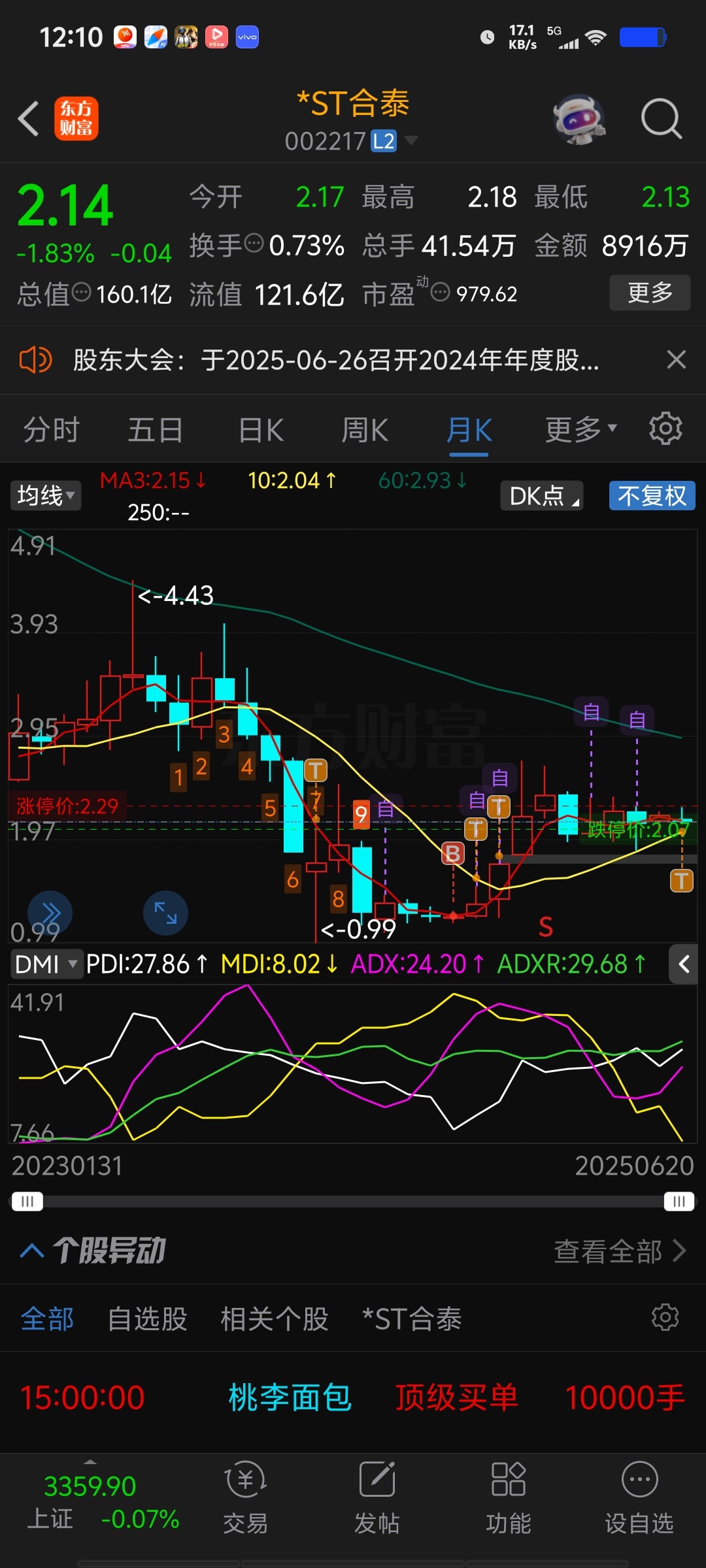
Task: Tap the B buy signal marker
Action: click(452, 854)
